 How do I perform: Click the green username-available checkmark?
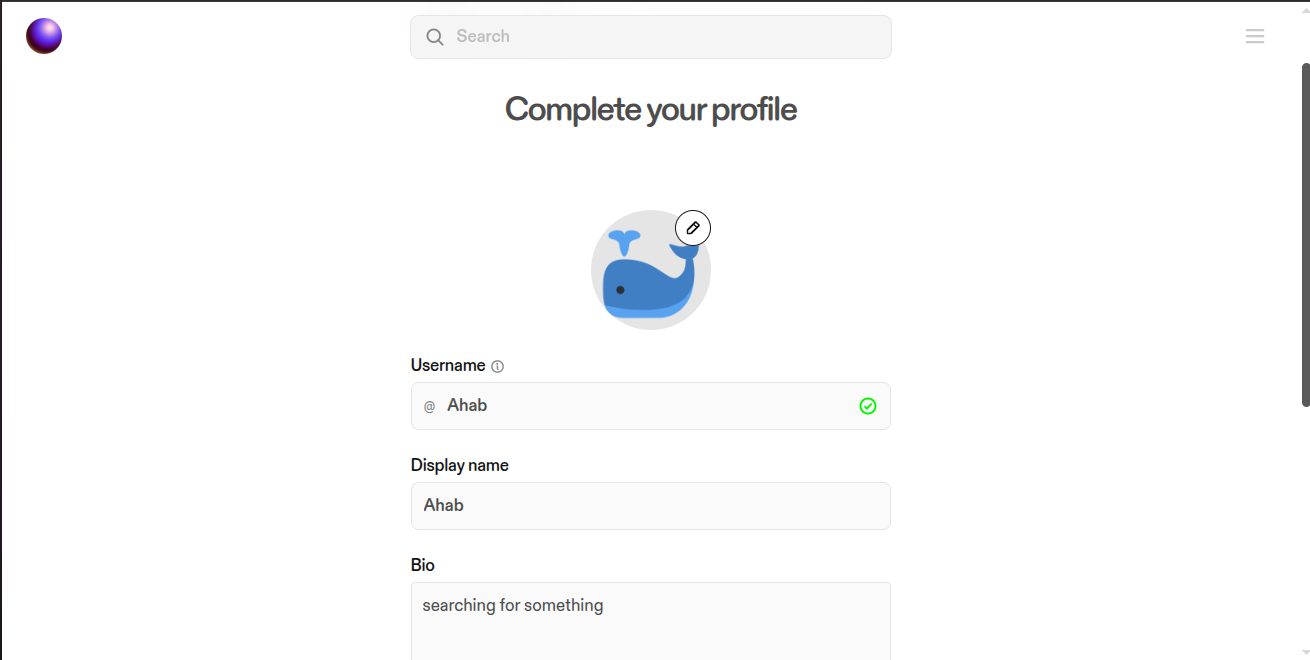point(868,406)
